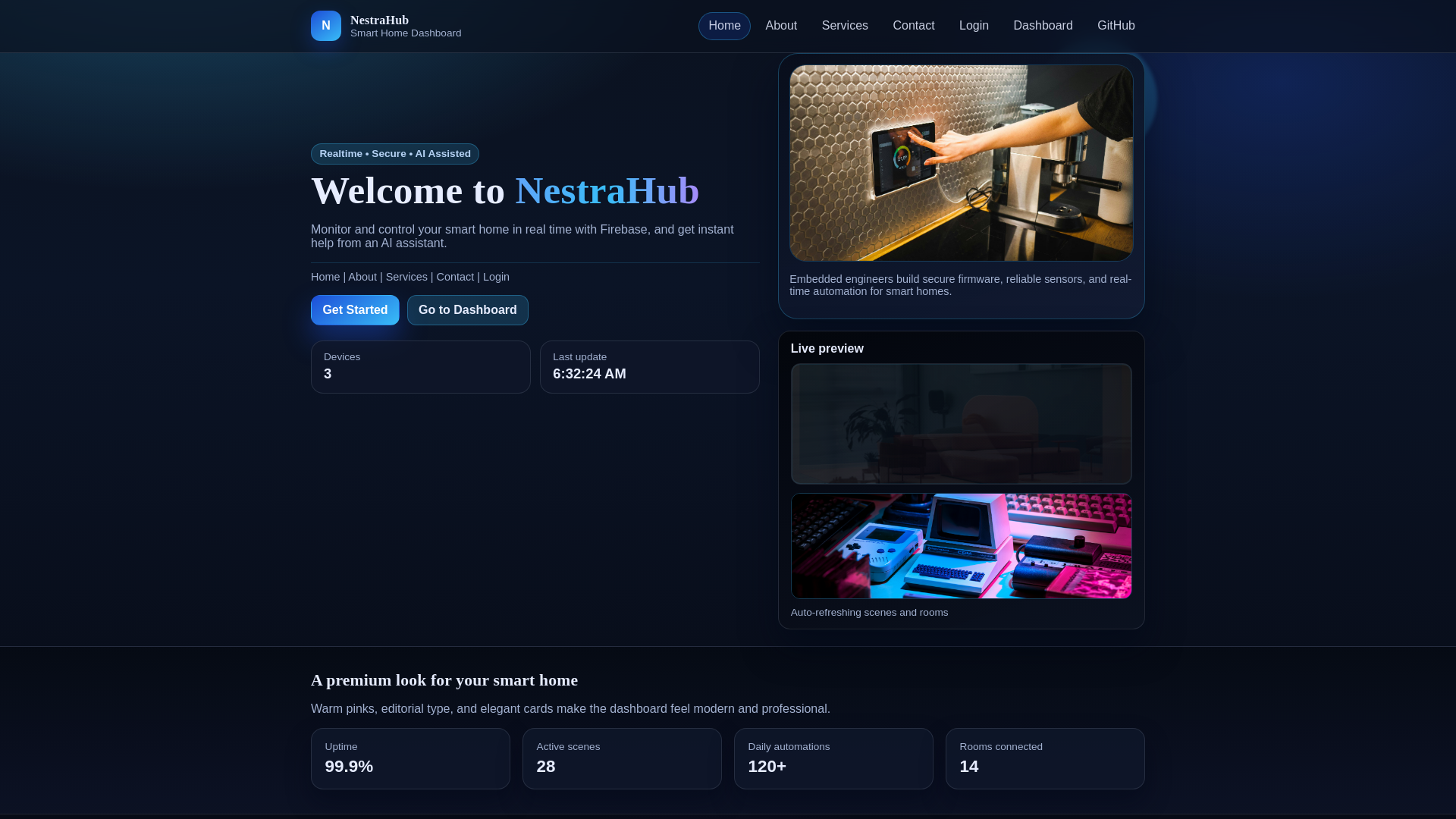1456x819 pixels.
Task: Follow the inline Home link below the description
Action: pyautogui.click(x=325, y=278)
